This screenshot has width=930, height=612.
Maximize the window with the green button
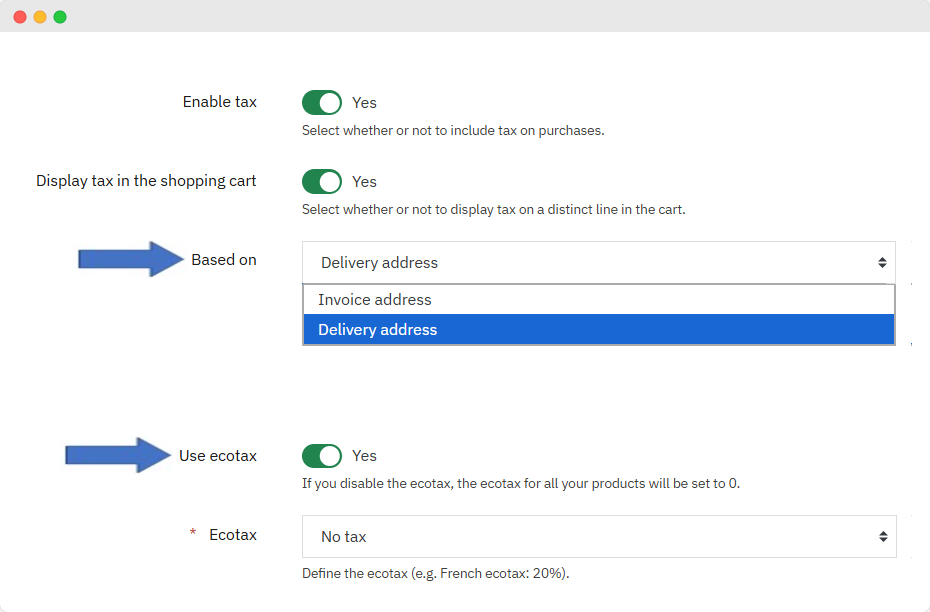[x=60, y=17]
